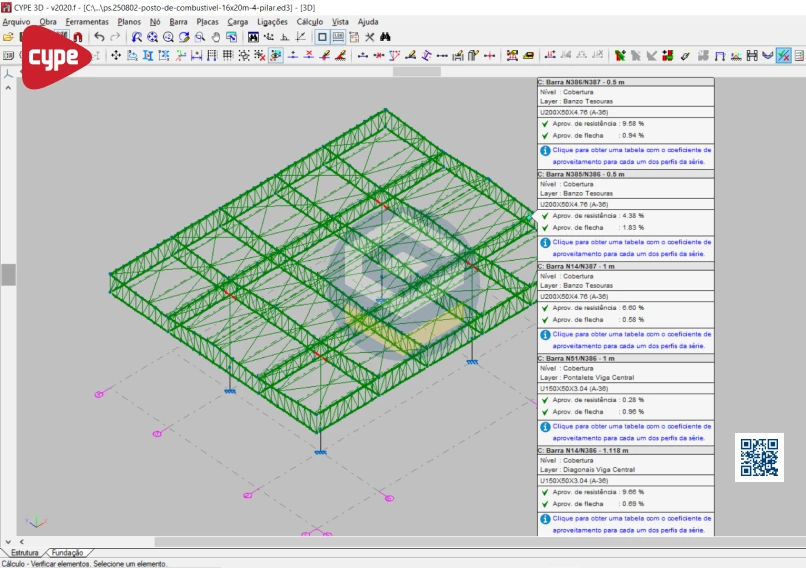Viewport: 806px width, 568px height.
Task: Select the Estrutura tab
Action: pyautogui.click(x=25, y=552)
